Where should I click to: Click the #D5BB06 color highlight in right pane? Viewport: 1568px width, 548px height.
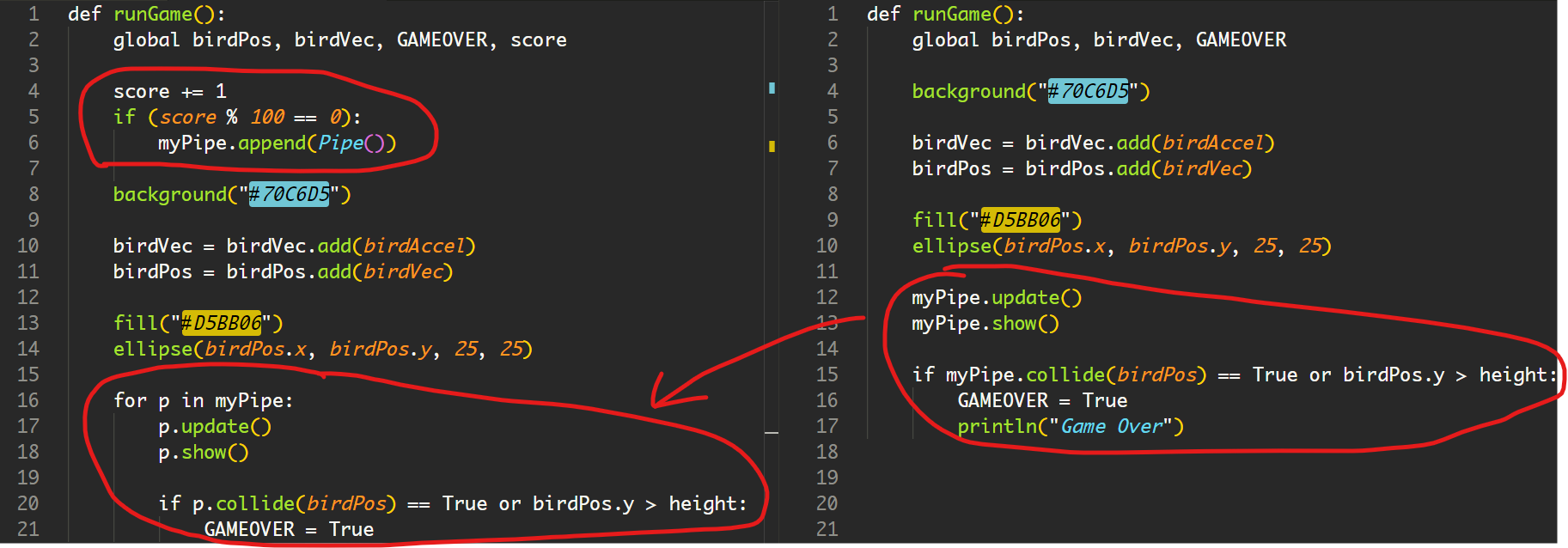1020,220
